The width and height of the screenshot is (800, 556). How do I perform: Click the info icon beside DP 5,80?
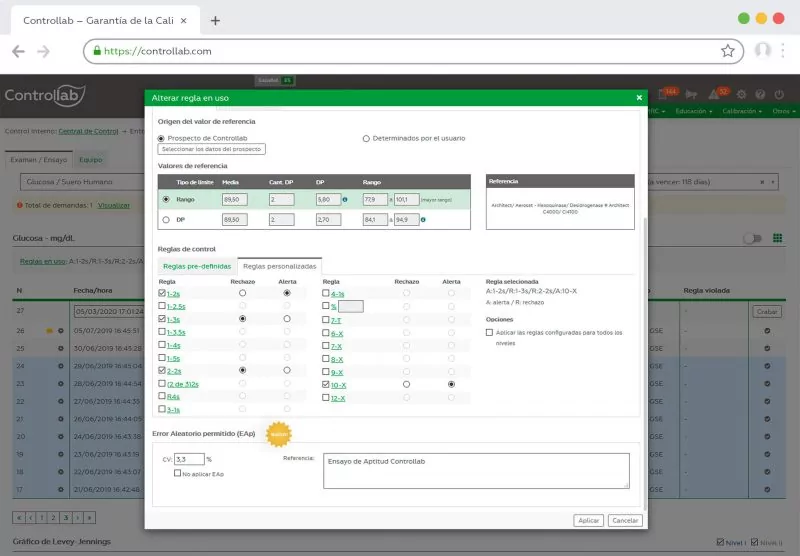[x=345, y=199]
